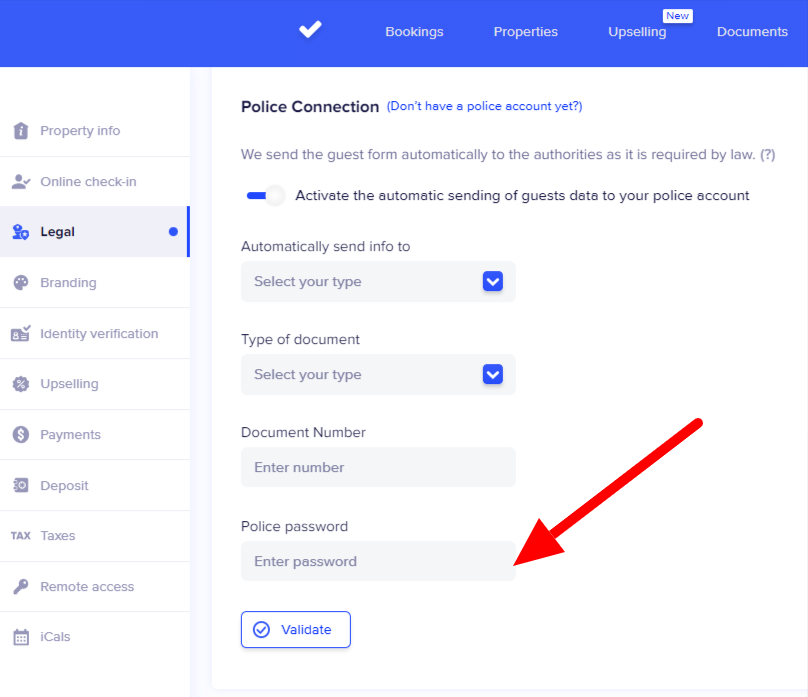808x697 pixels.
Task: Click the Property info building icon
Action: pos(20,131)
